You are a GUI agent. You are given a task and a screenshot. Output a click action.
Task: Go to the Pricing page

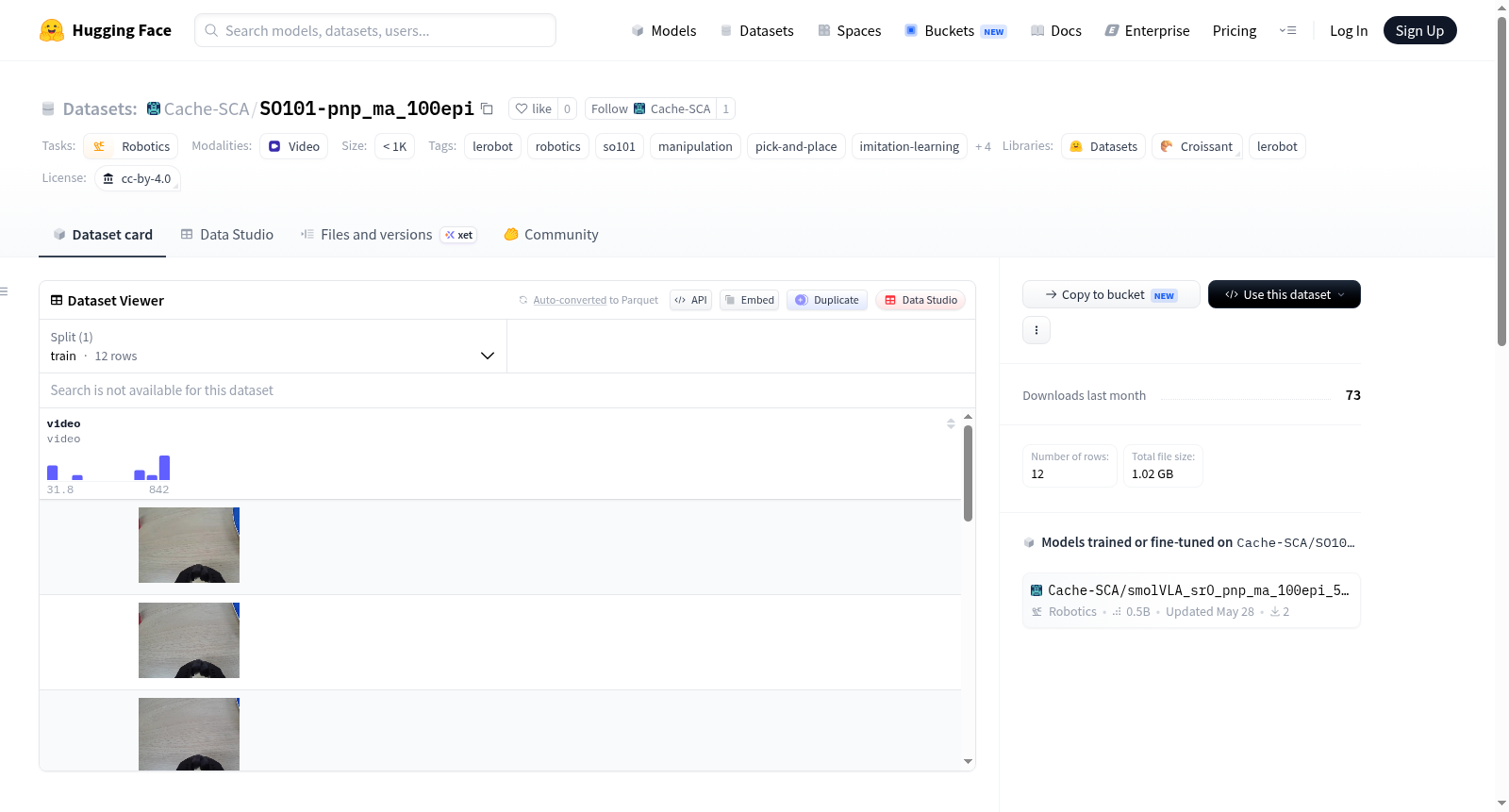(x=1235, y=30)
